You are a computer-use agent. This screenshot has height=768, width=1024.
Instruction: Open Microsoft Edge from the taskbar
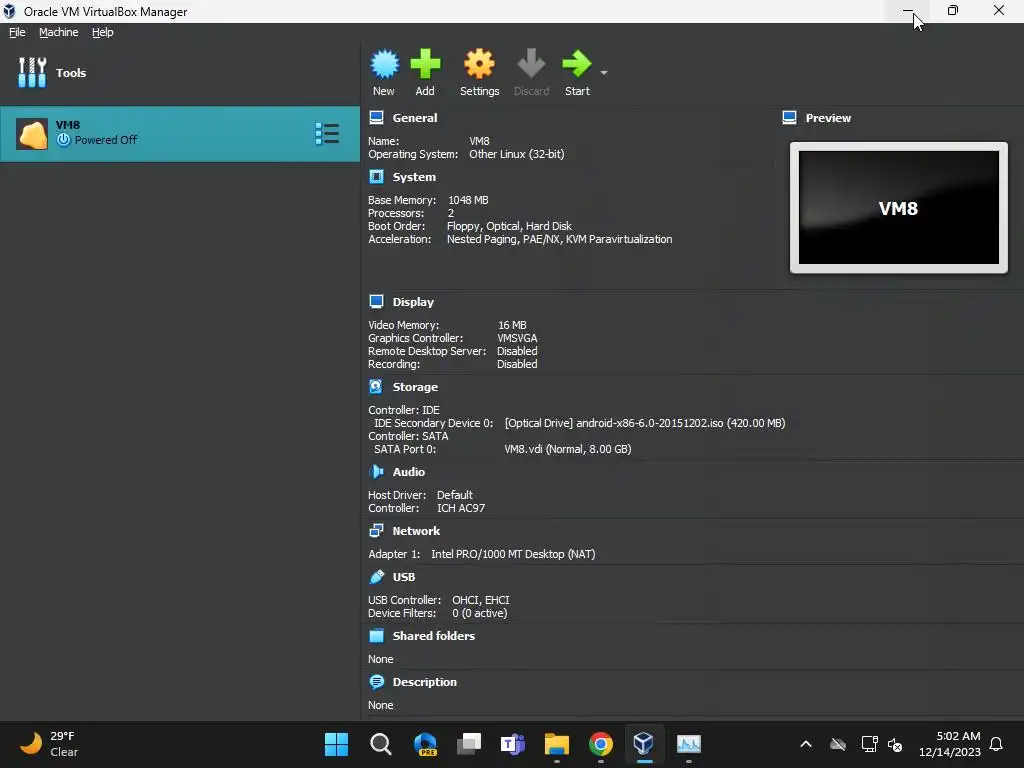pyautogui.click(x=425, y=744)
